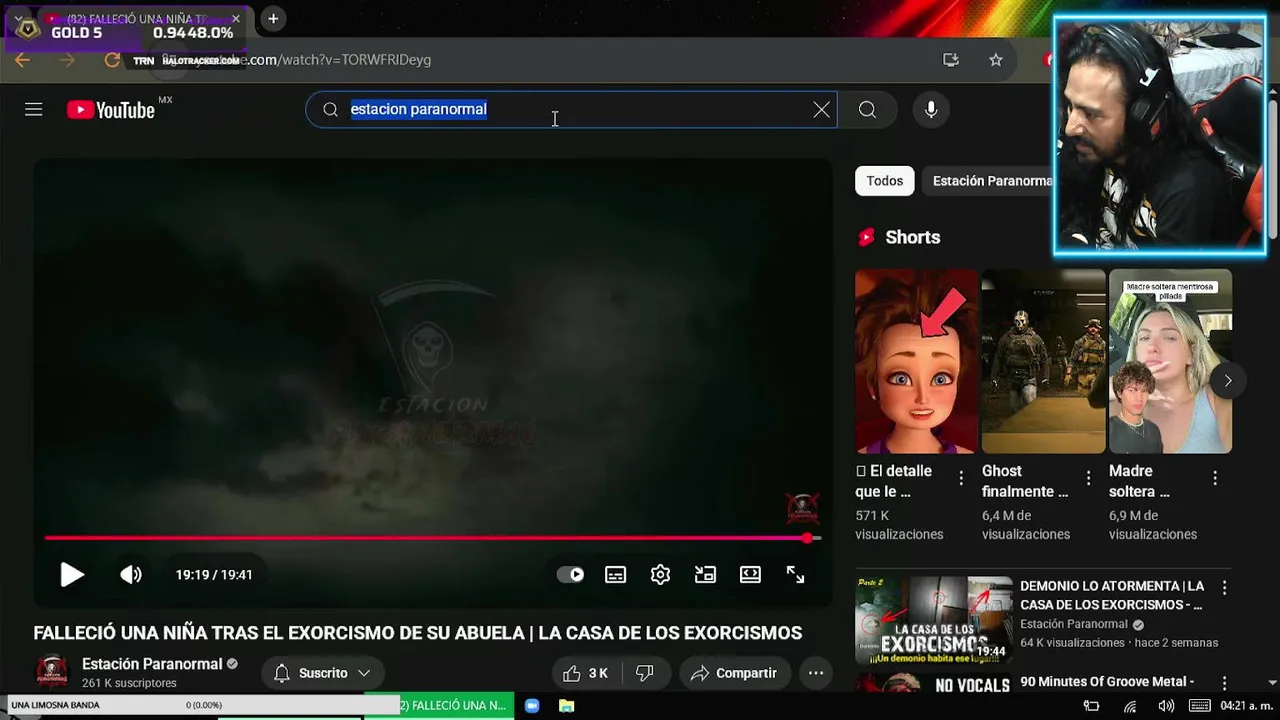Open options for '90 Minutes Of Groove Metal'
This screenshot has width=1280, height=720.
pos(1224,684)
